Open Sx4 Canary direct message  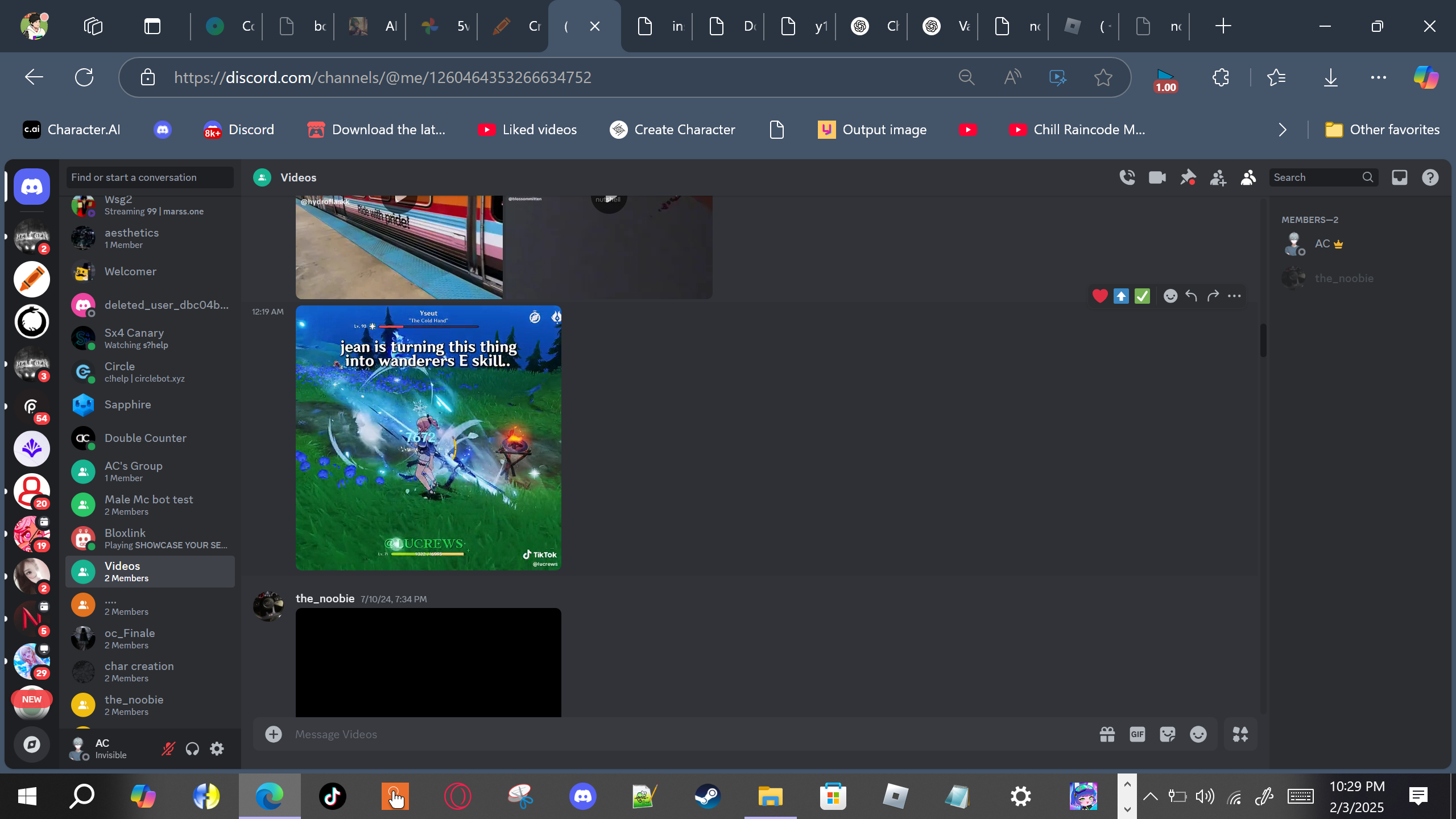[x=150, y=338]
